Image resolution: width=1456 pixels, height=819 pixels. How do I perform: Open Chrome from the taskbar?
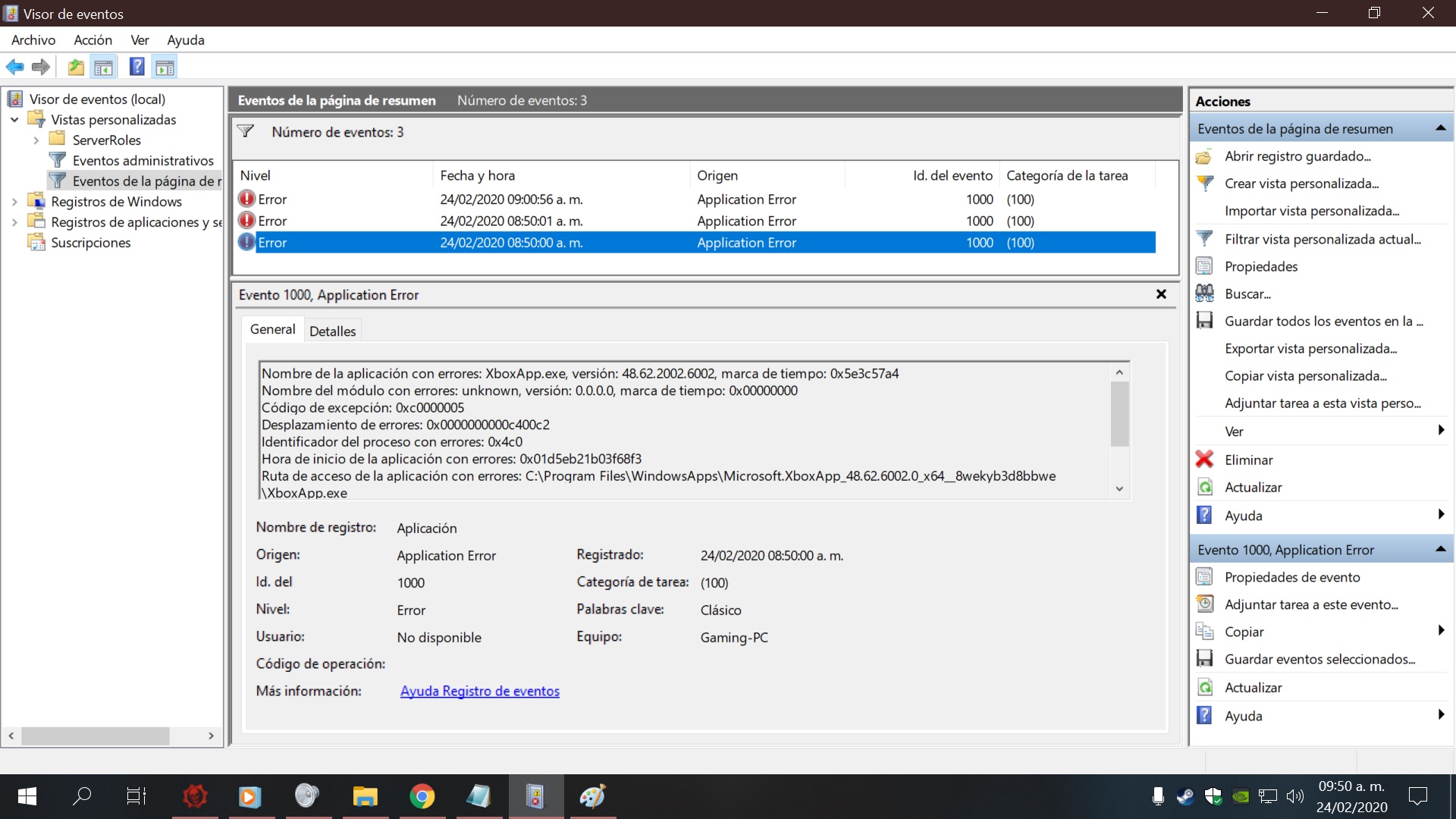[x=422, y=796]
